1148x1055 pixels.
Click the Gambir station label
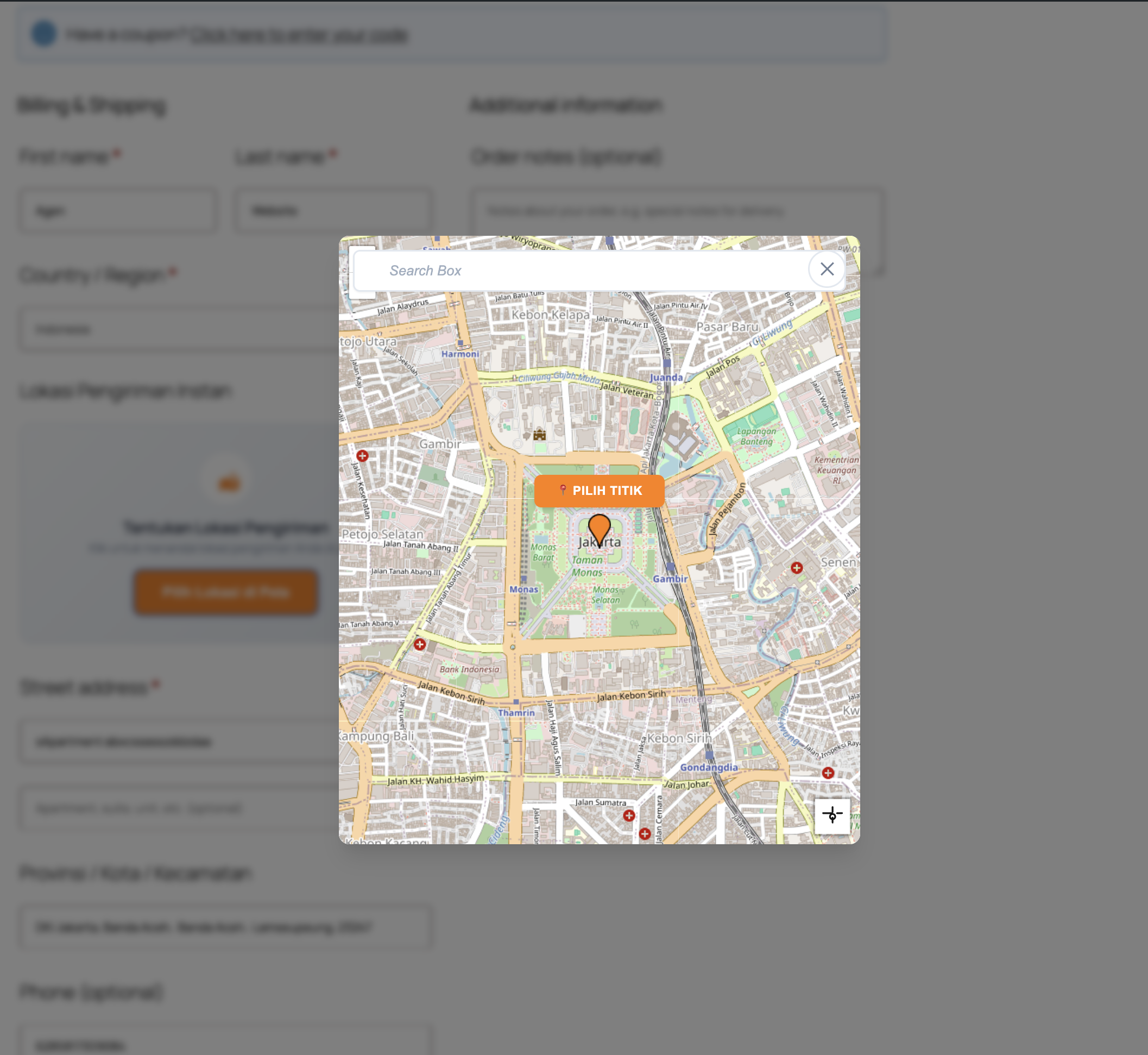(x=670, y=579)
